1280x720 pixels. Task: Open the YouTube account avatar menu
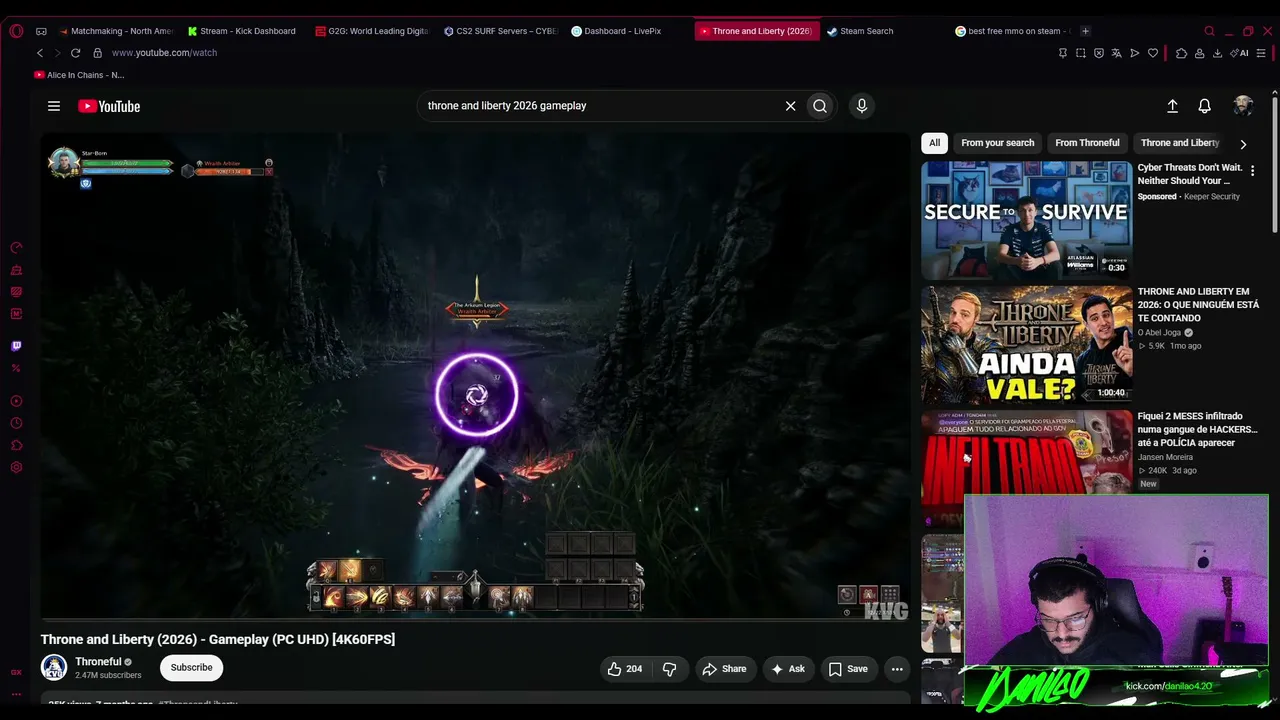tap(1243, 106)
